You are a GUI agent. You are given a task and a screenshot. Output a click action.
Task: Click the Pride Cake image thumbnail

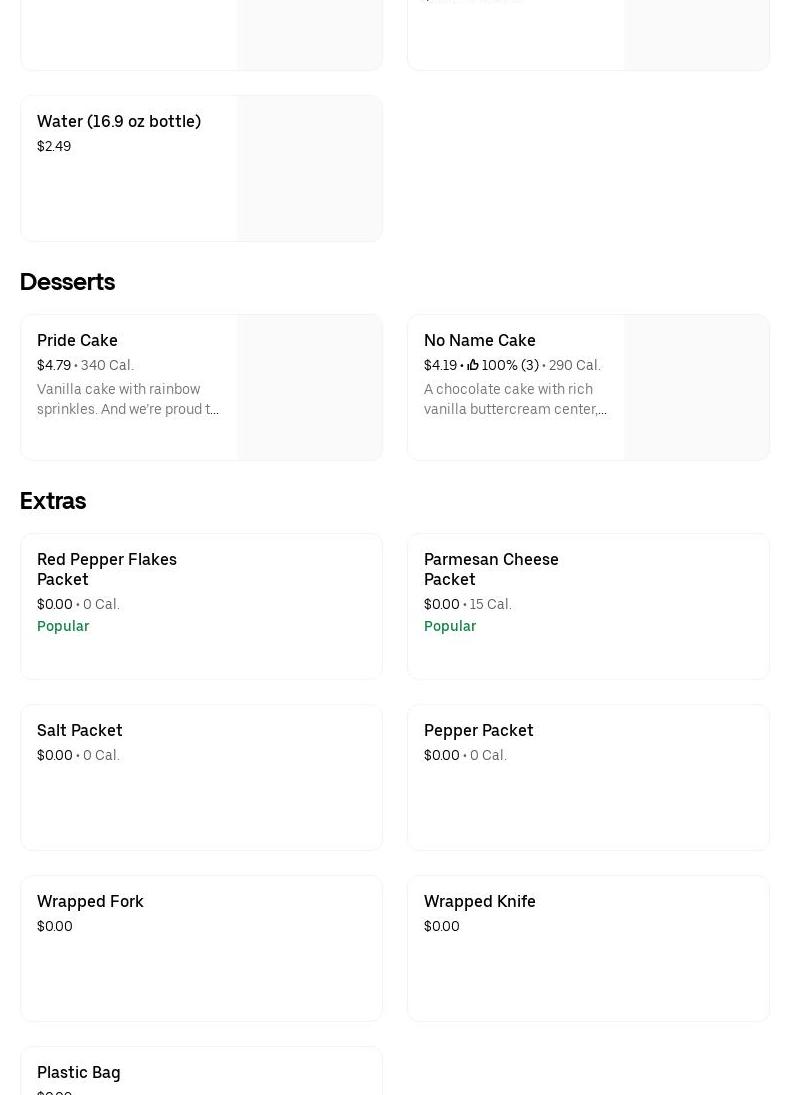[x=309, y=387]
